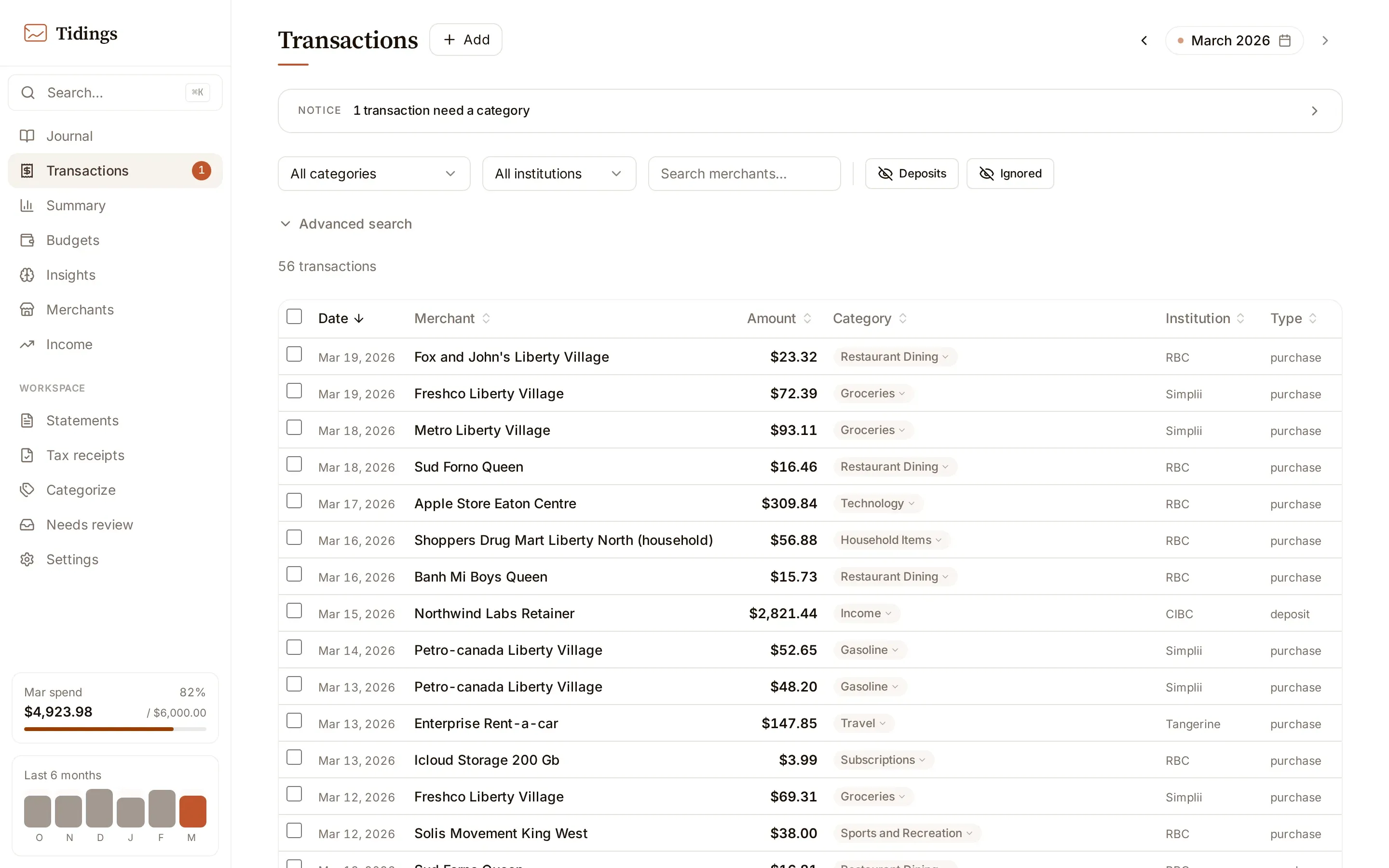Viewport: 1389px width, 868px height.
Task: Sort by Merchant column arrows
Action: pos(486,318)
